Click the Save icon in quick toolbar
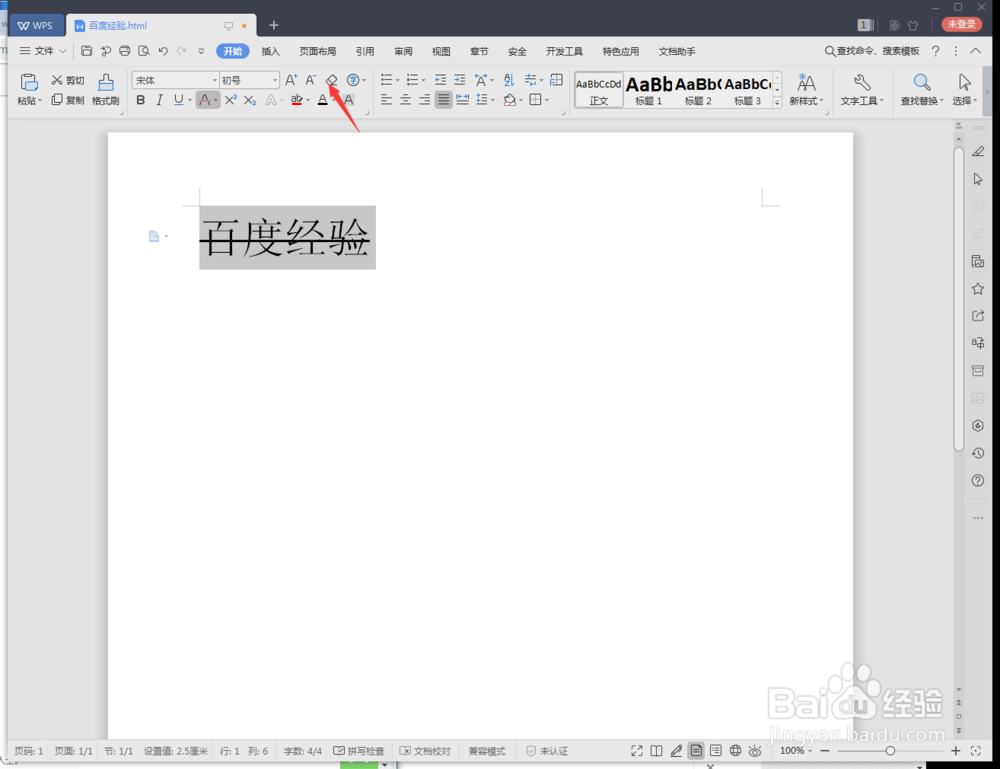 tap(87, 51)
